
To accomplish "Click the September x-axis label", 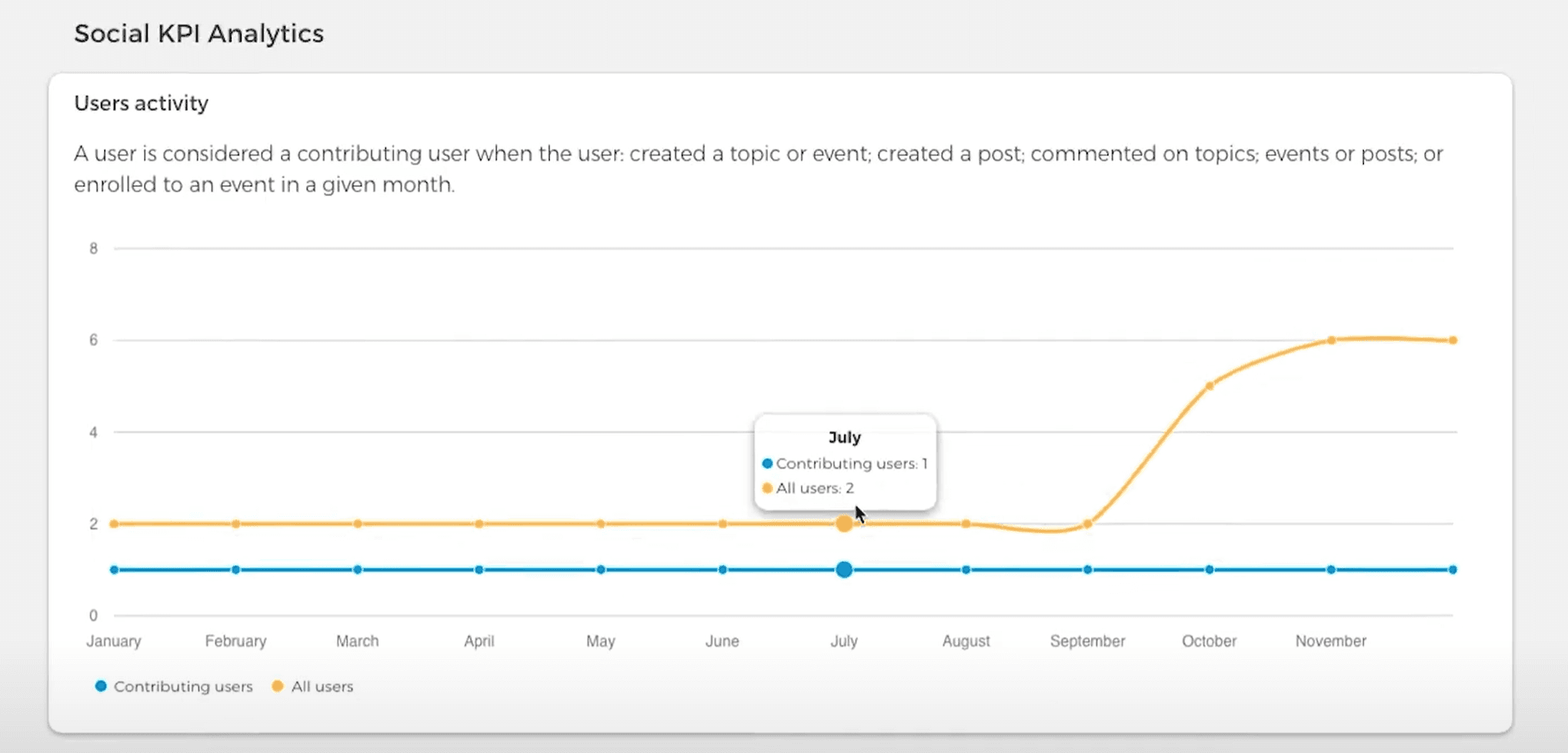I will (x=1087, y=641).
